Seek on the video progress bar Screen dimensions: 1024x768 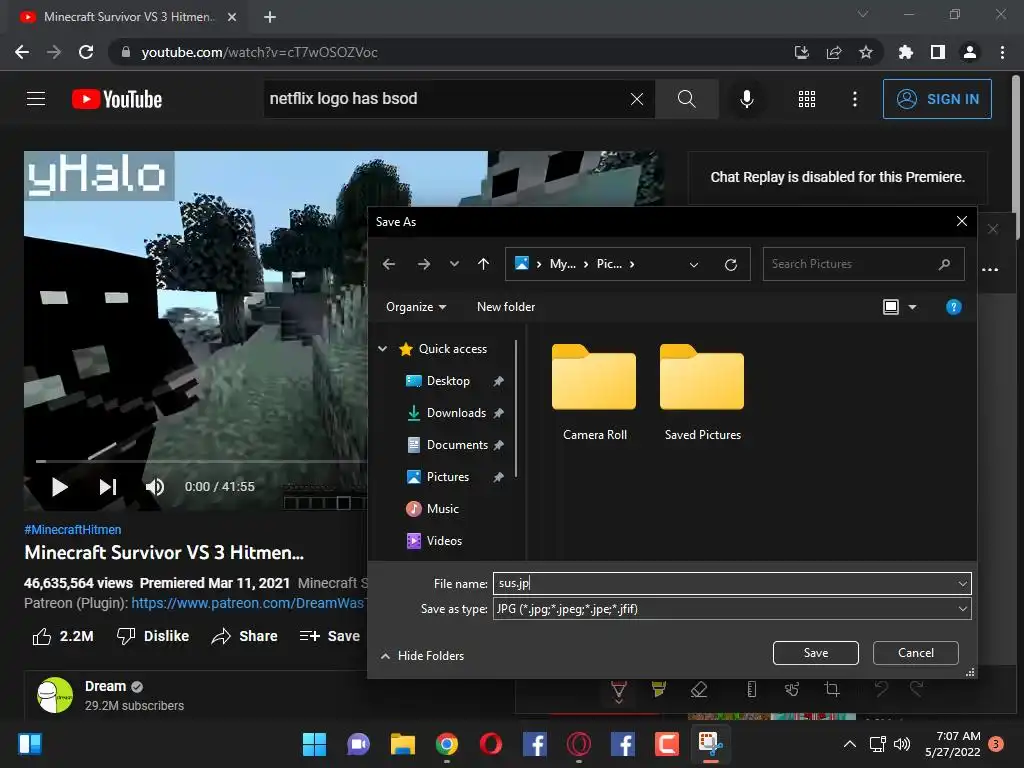pyautogui.click(x=201, y=461)
